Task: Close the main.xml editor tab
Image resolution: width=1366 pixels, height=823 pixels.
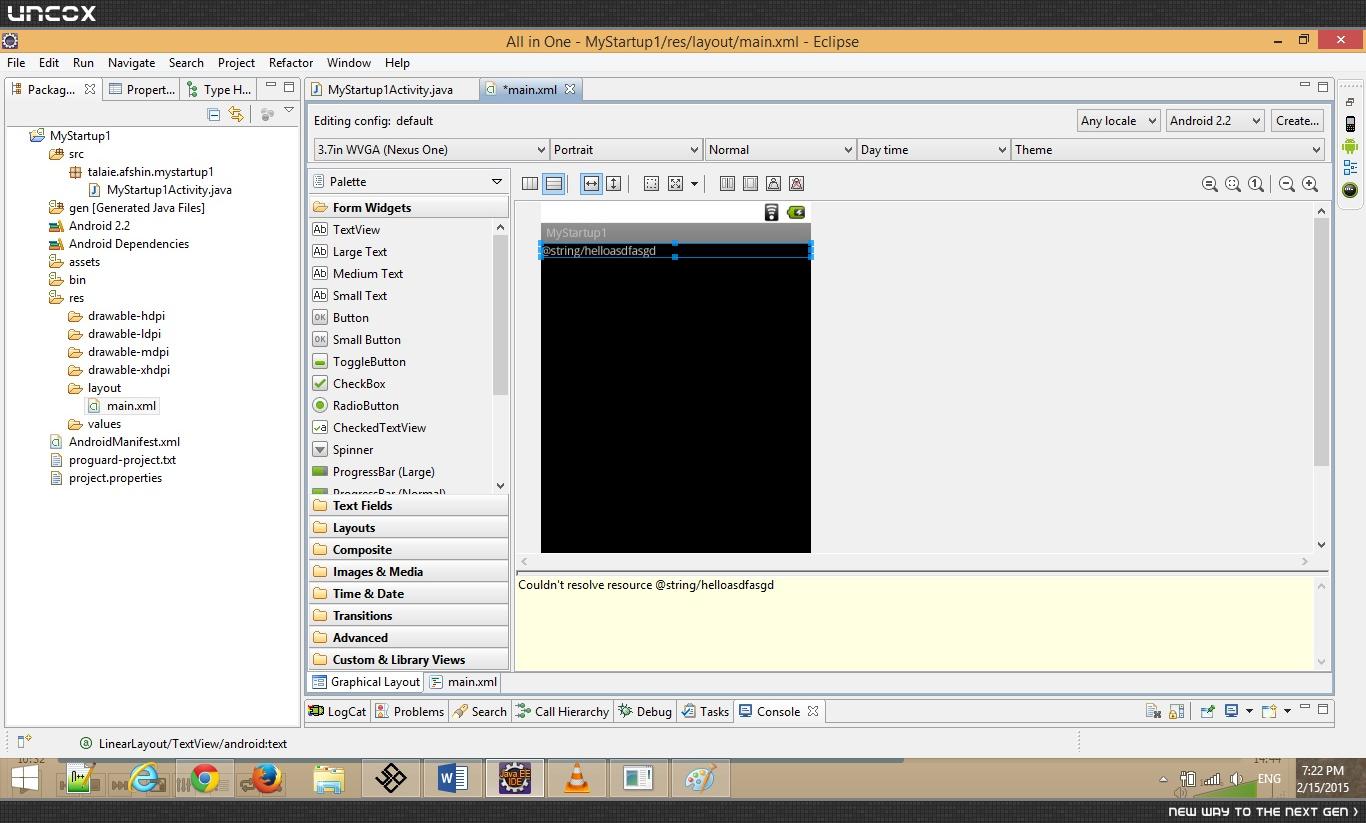Action: (x=570, y=89)
